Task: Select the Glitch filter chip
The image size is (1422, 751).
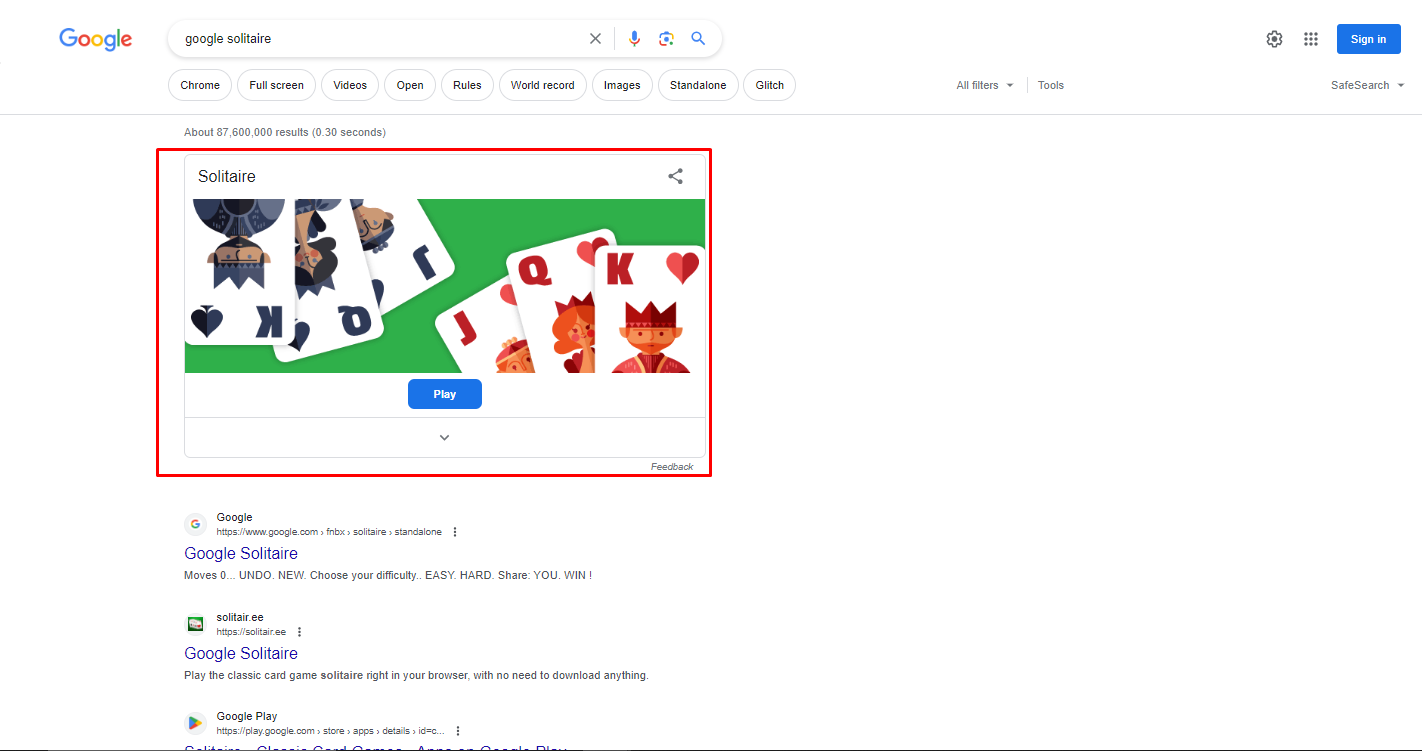Action: coord(770,85)
